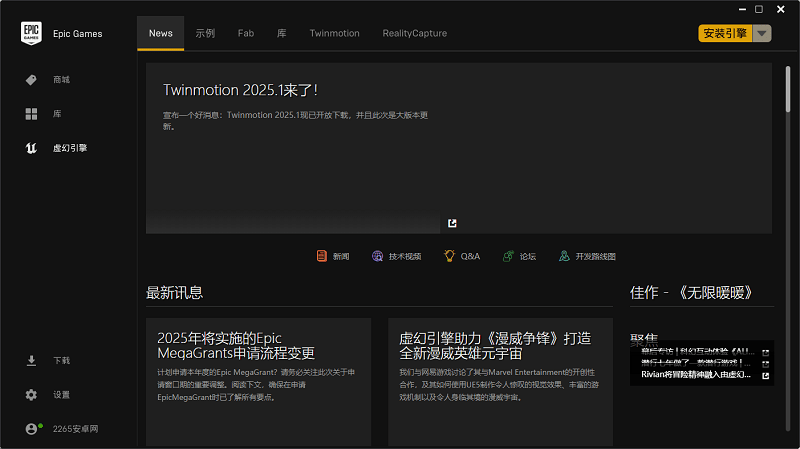
Task: Open the 技术视频 tech videos icon
Action: (x=377, y=256)
